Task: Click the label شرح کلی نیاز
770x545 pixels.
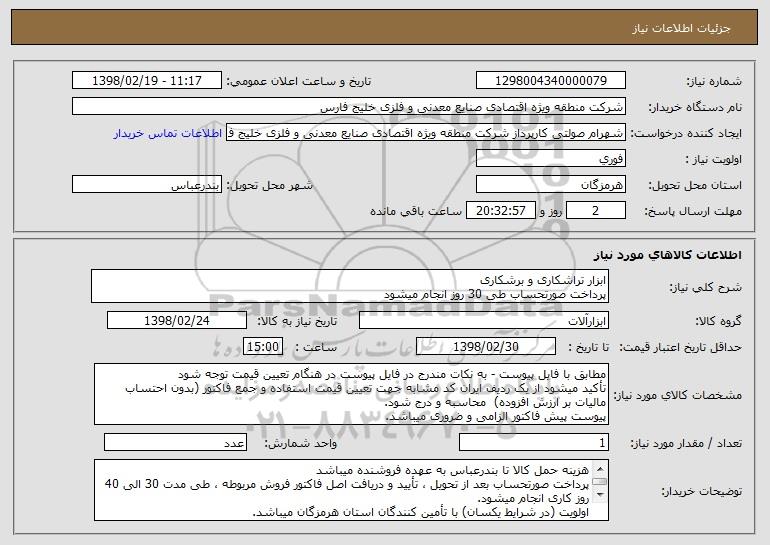Action: pos(706,288)
